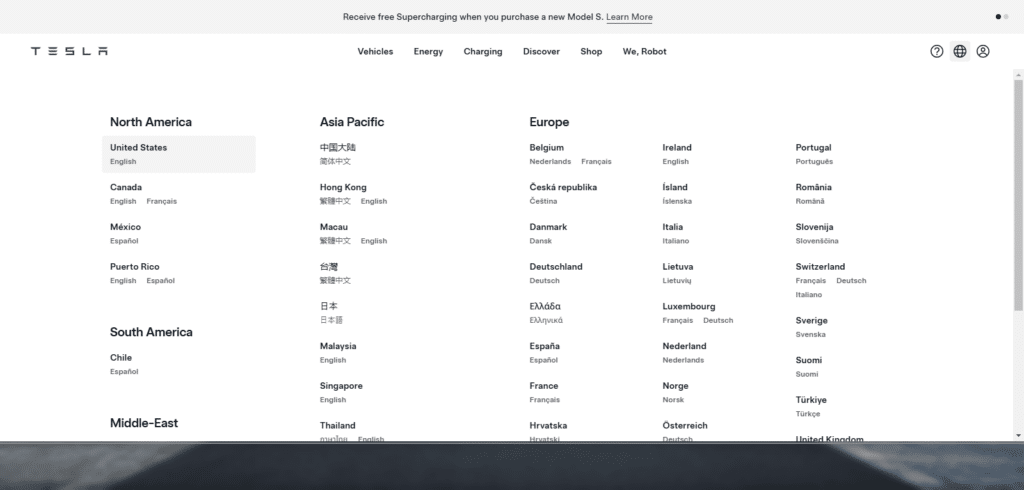Select the second banner carousel dot
Image resolution: width=1024 pixels, height=490 pixels.
click(x=1006, y=17)
